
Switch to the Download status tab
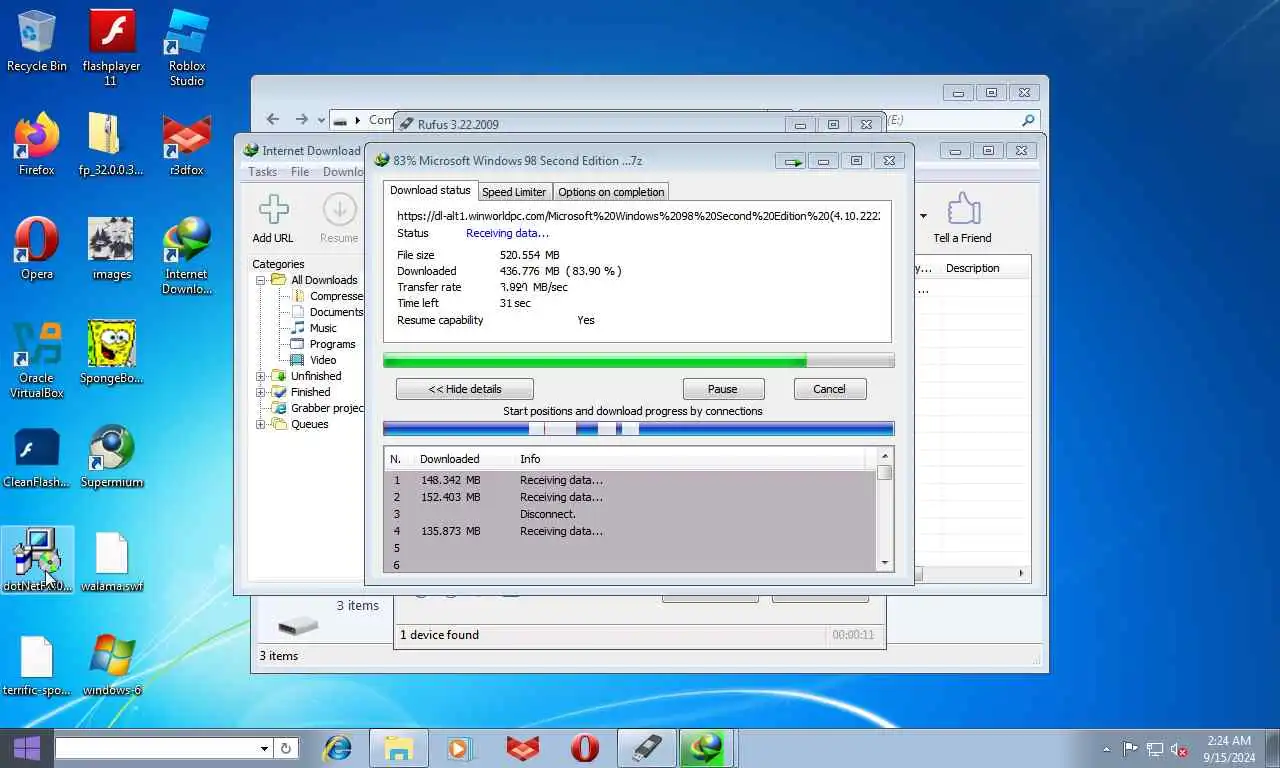[x=430, y=190]
